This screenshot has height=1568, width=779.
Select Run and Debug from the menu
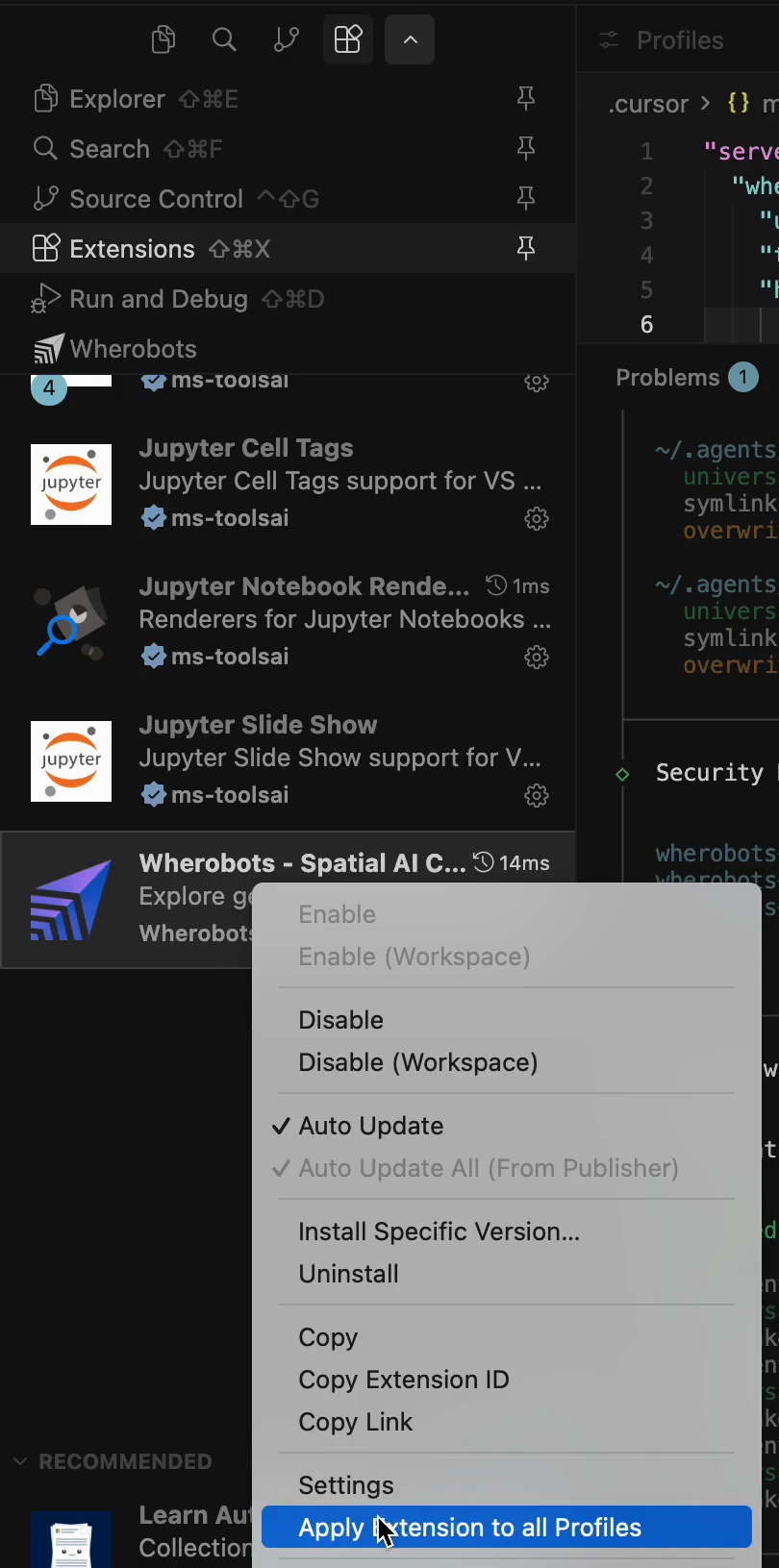[158, 298]
